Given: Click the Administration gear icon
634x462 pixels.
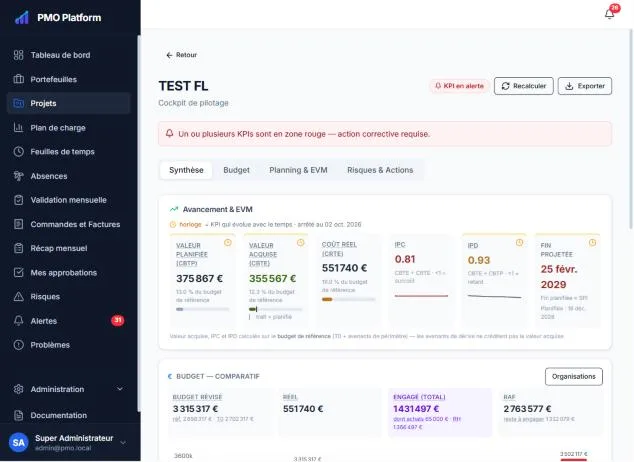Looking at the screenshot, I should pos(19,389).
